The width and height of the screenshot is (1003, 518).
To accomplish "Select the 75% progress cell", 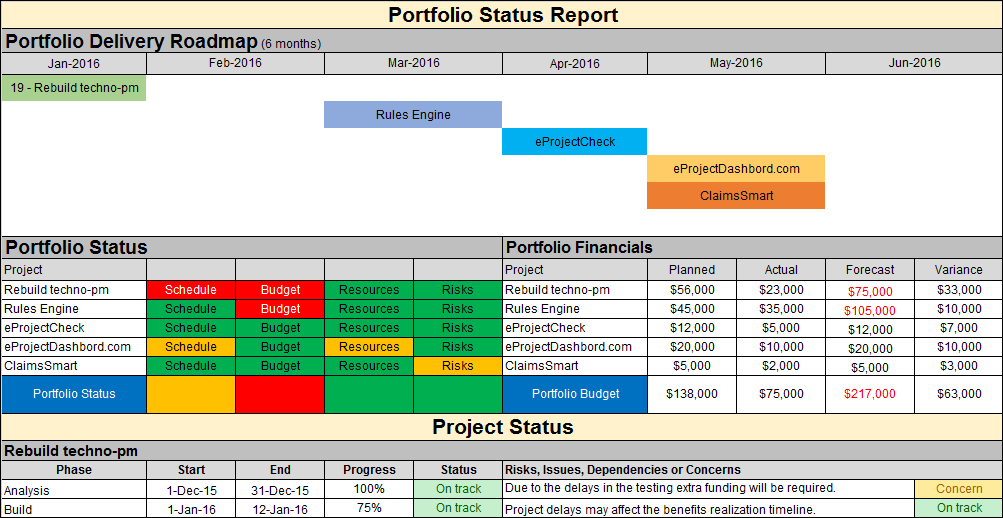I will tap(369, 508).
